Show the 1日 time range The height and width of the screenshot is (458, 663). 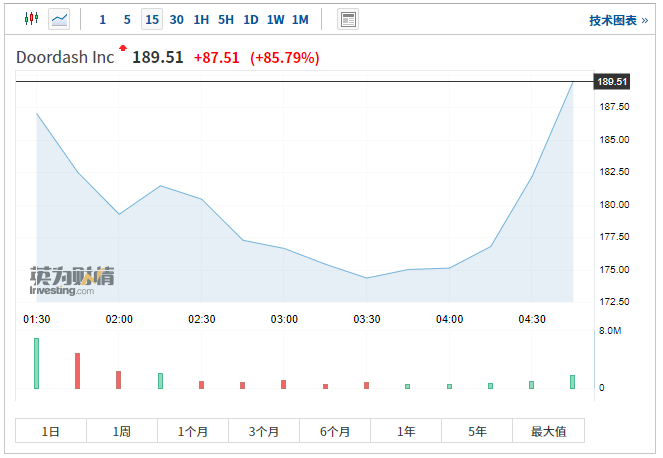[51, 431]
